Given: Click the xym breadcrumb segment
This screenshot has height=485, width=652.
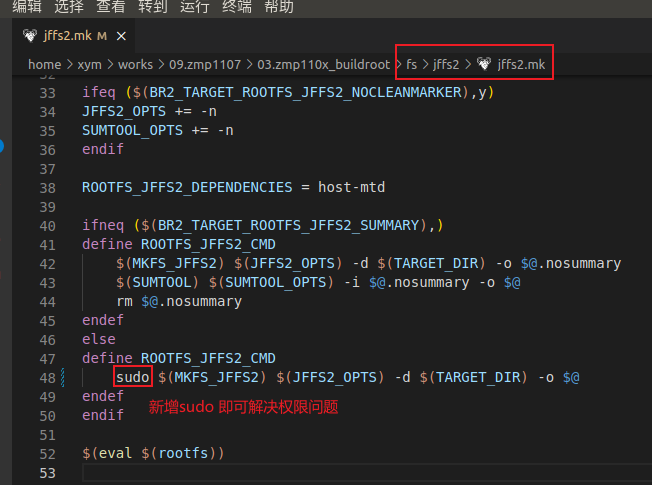Looking at the screenshot, I should 89,64.
